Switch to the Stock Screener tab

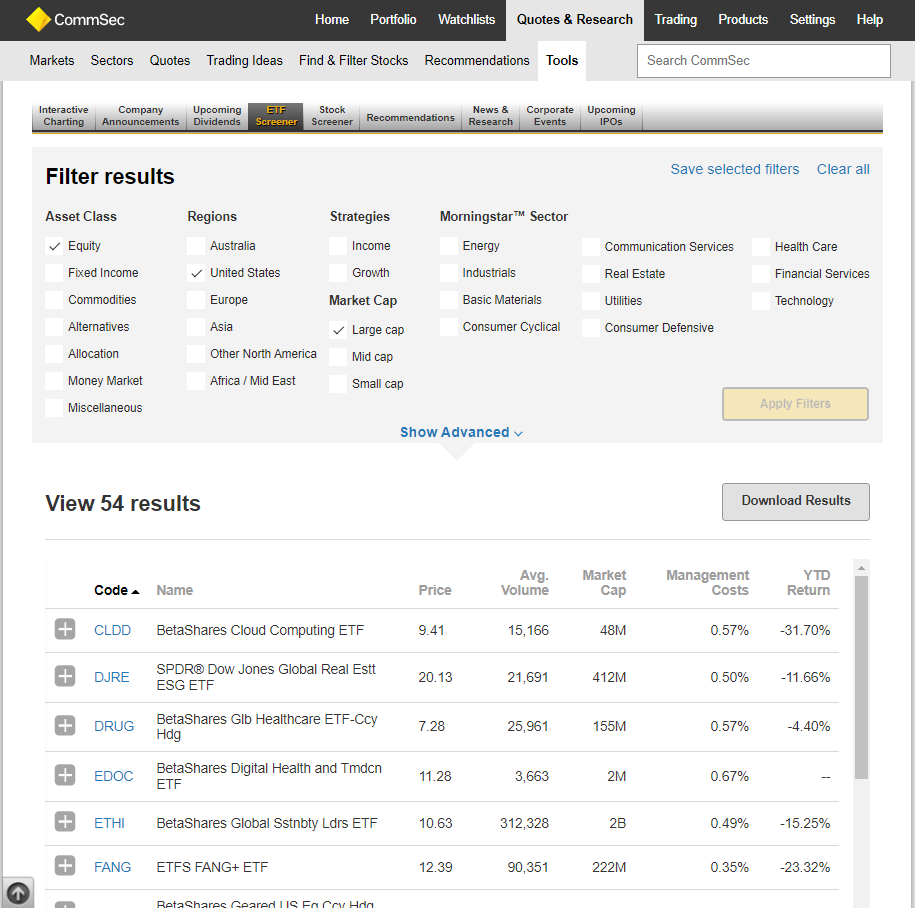[x=332, y=116]
